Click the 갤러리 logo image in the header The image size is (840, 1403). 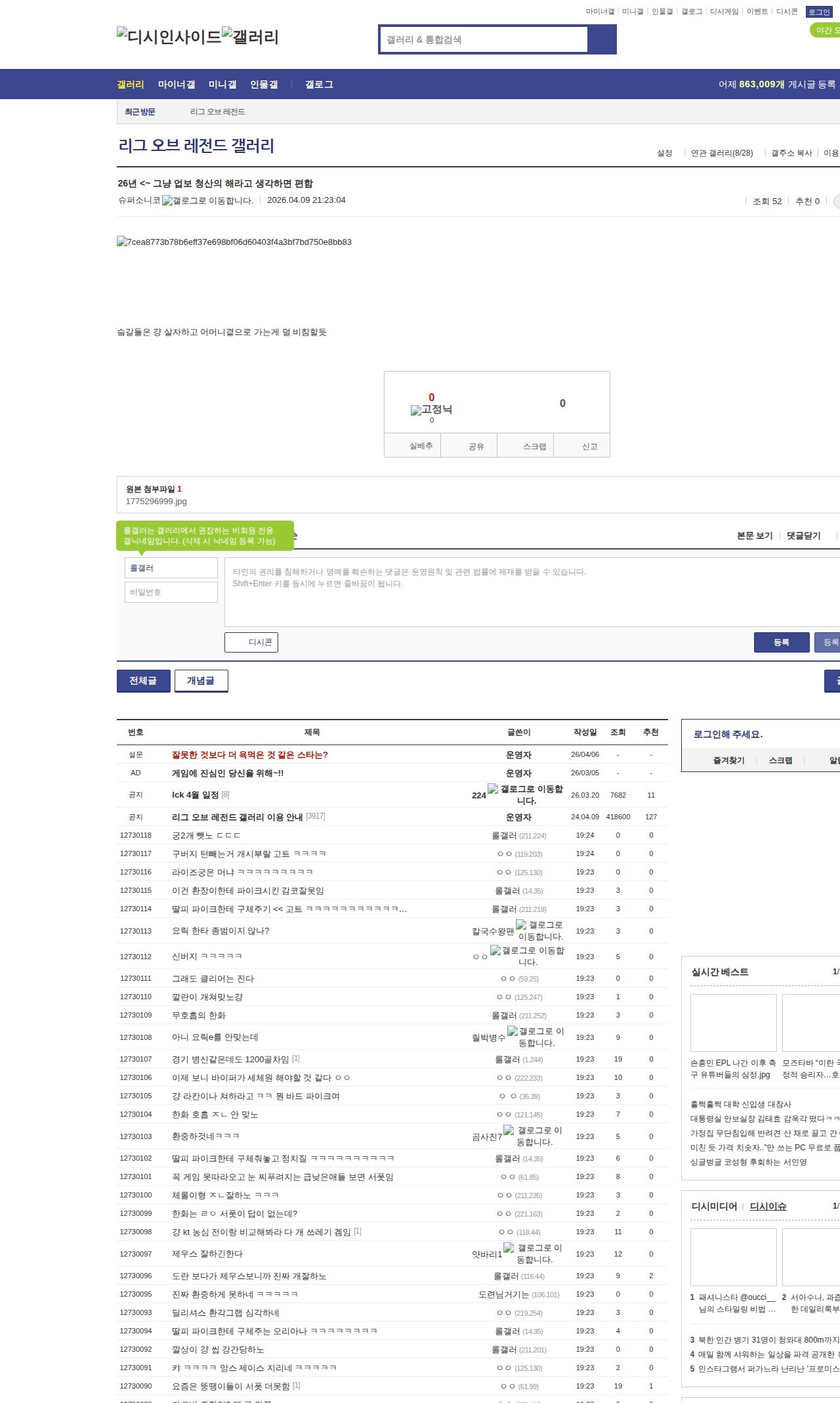(x=250, y=36)
